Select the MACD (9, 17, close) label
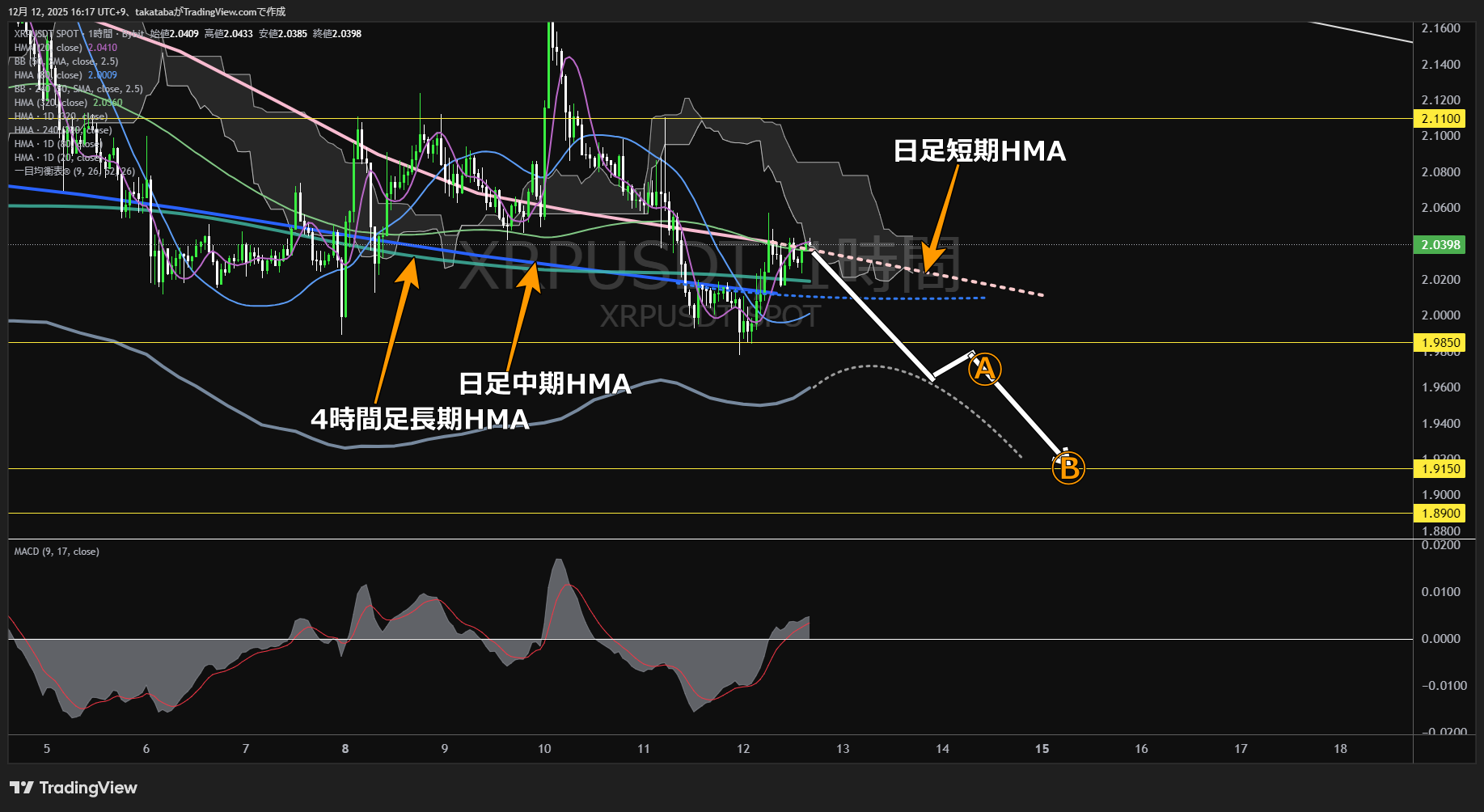The image size is (1484, 812). coord(55,551)
